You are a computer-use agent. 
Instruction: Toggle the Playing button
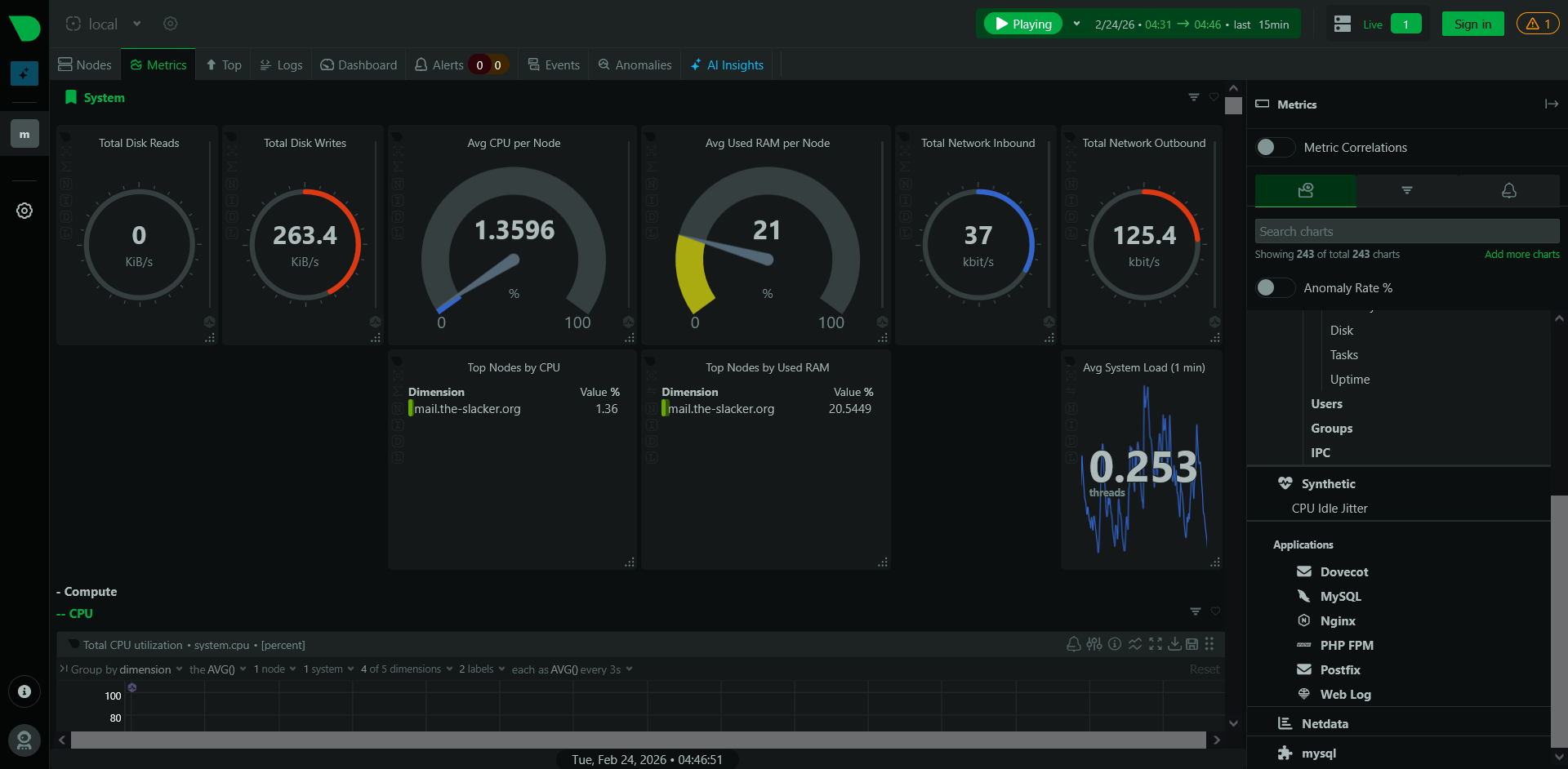click(x=1022, y=24)
